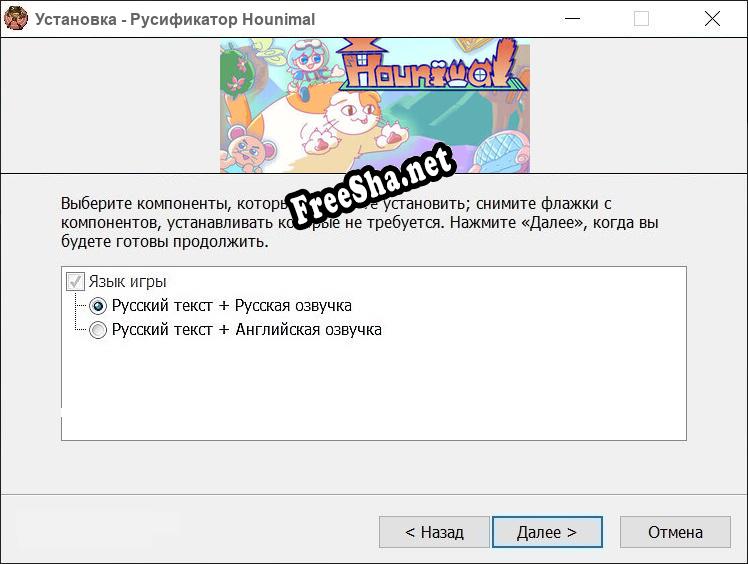748x564 pixels.
Task: Click the FreeSha.net watermark
Action: [x=369, y=188]
